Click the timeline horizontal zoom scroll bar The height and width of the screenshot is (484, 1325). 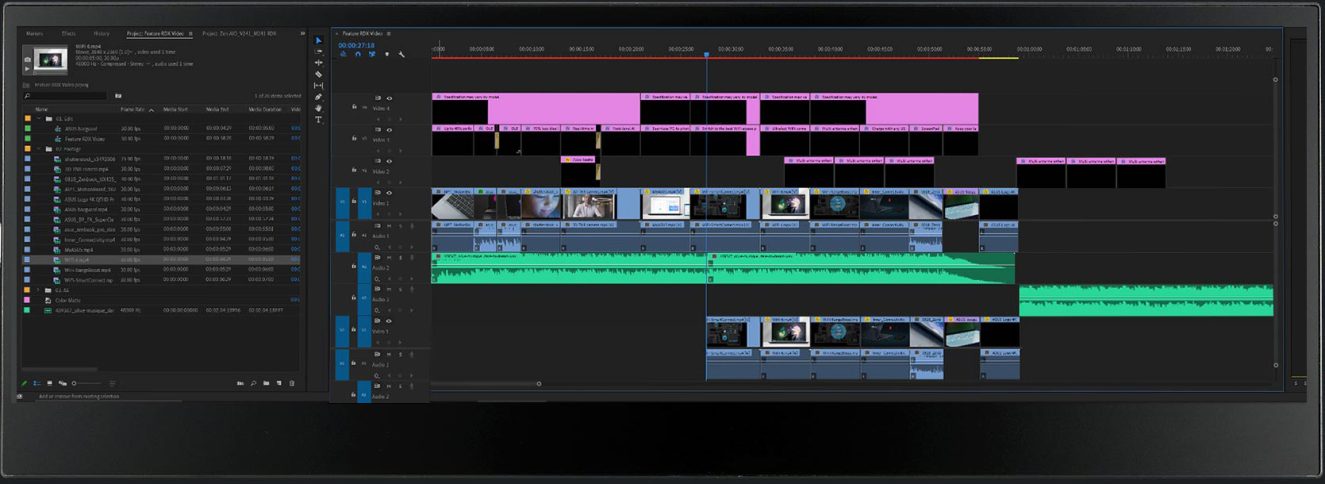485,383
